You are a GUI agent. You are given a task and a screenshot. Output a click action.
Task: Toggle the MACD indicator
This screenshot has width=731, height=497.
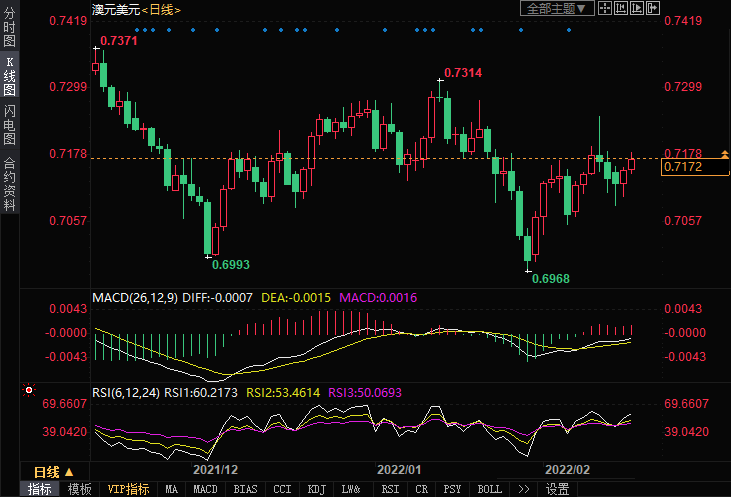pos(205,489)
